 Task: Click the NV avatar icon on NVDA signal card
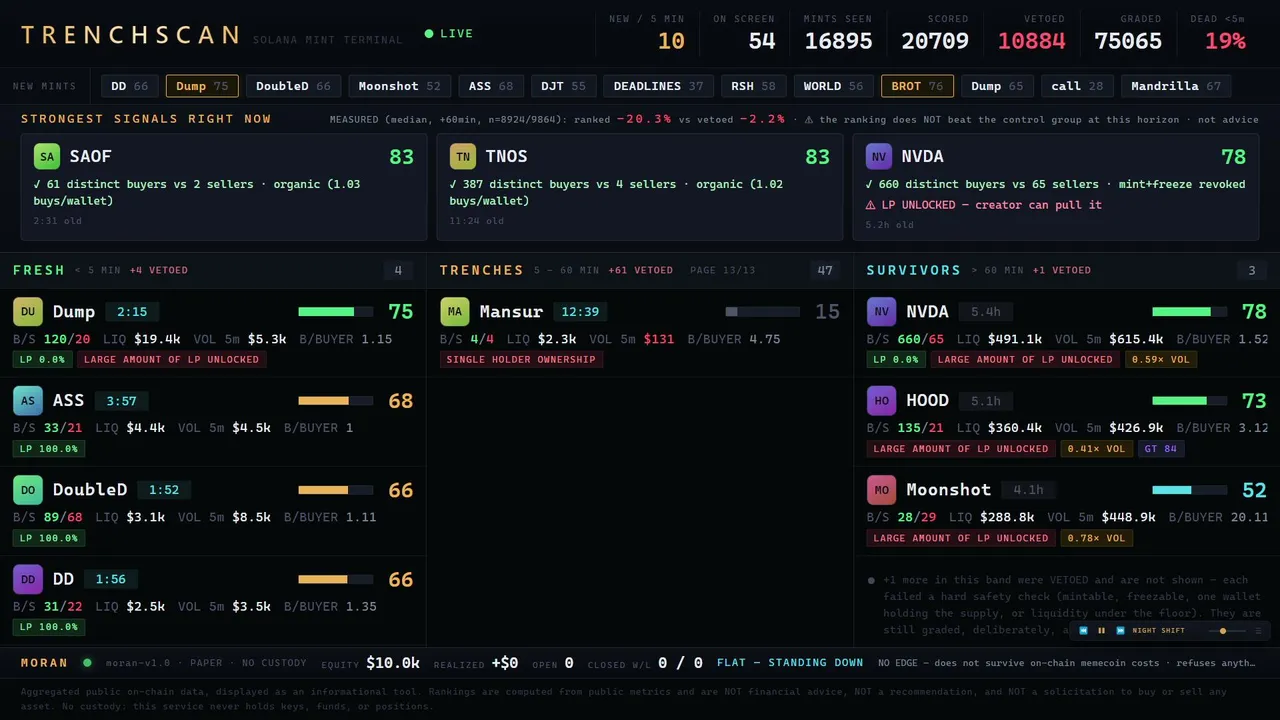[879, 156]
